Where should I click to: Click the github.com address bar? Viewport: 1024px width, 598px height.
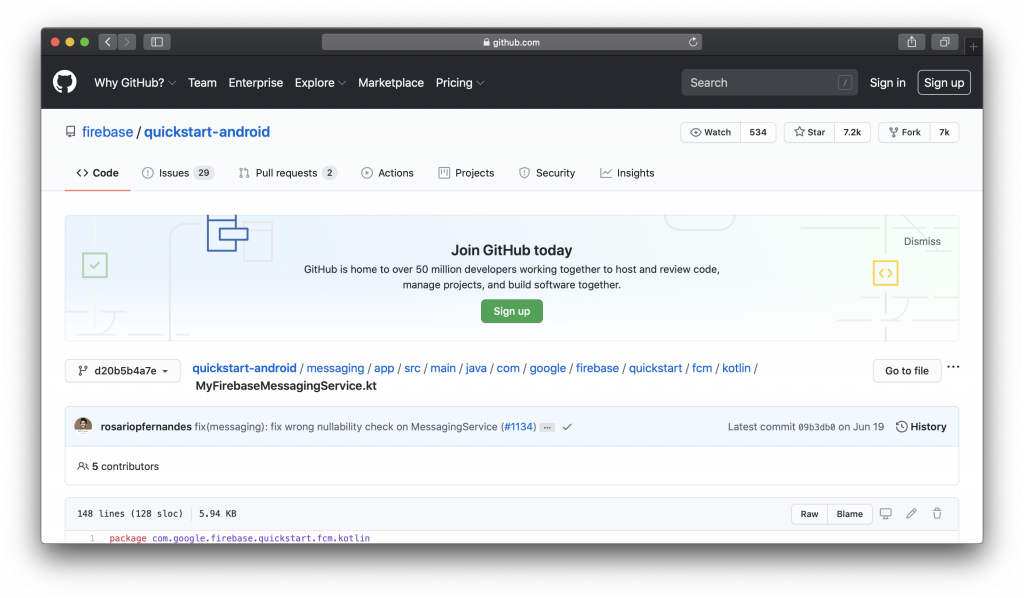coord(511,42)
